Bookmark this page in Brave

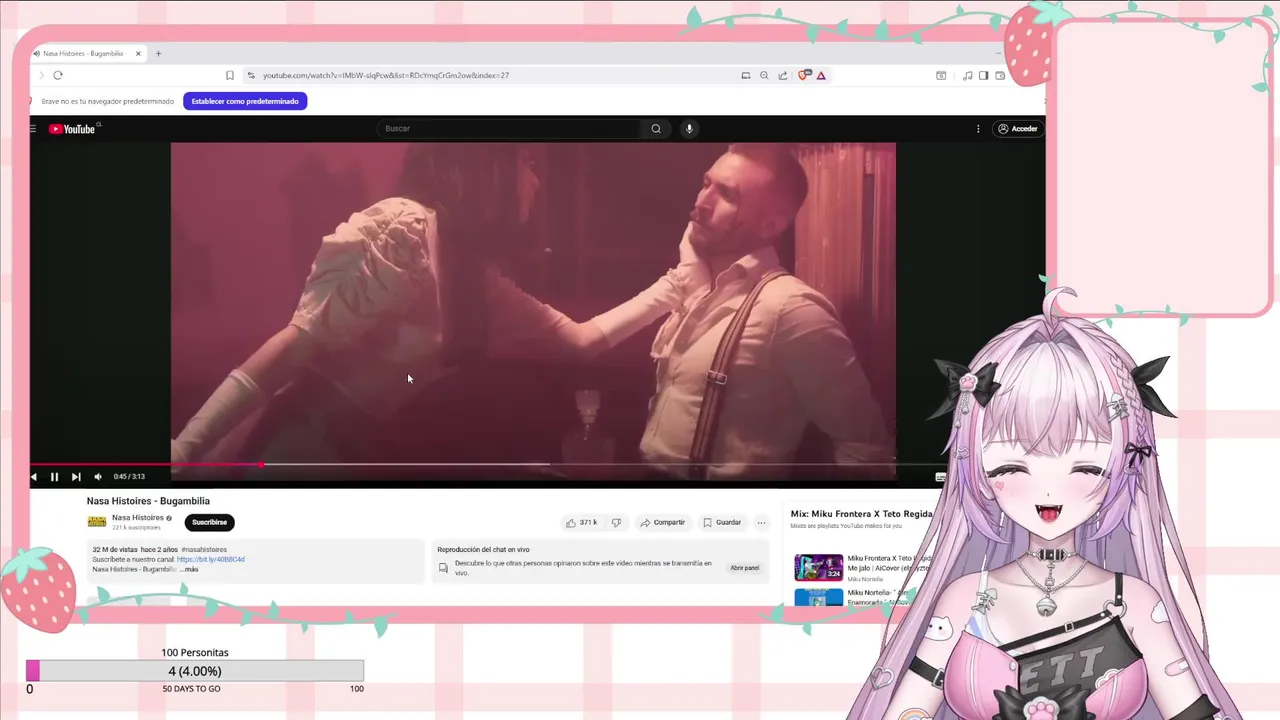[x=230, y=75]
